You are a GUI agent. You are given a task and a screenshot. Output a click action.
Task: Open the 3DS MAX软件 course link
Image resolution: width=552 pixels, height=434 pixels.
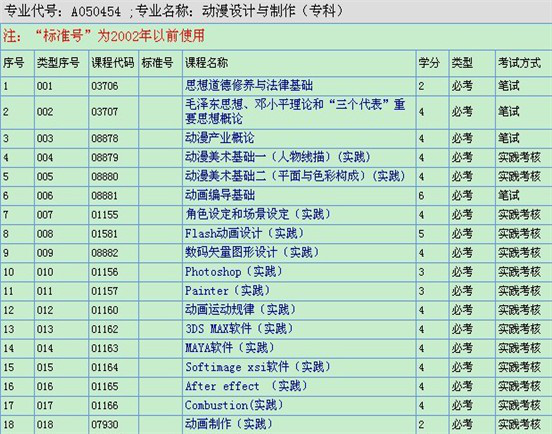[x=239, y=328]
